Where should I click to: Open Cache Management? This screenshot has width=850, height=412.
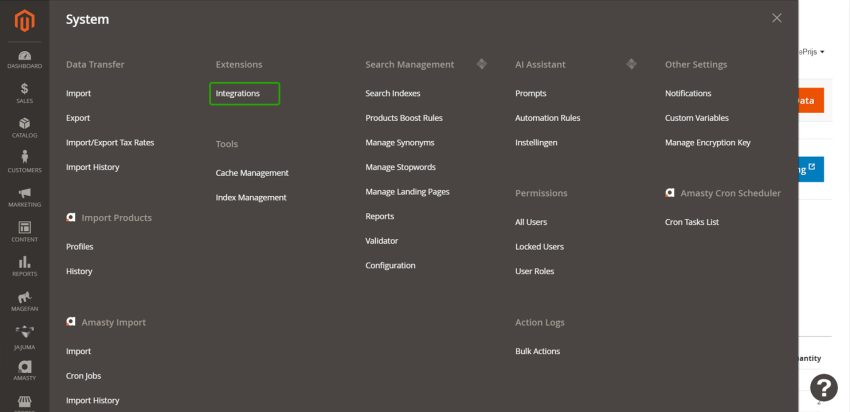pyautogui.click(x=252, y=173)
